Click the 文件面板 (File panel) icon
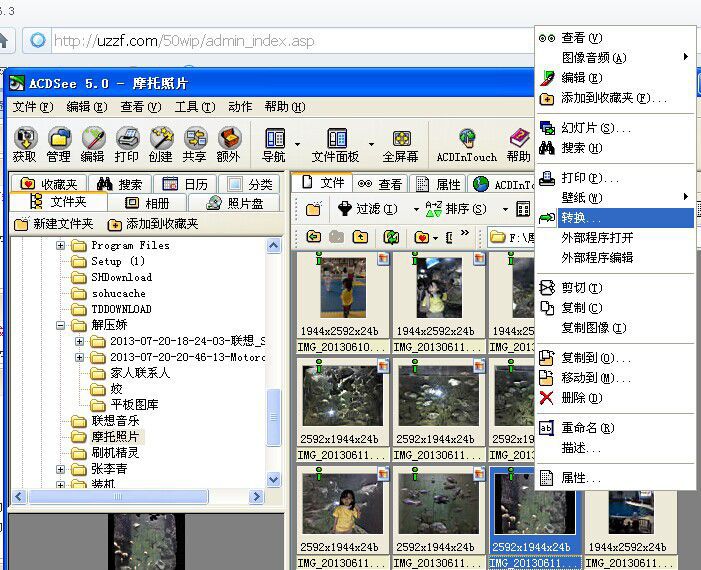The height and width of the screenshot is (570, 701). click(x=336, y=144)
